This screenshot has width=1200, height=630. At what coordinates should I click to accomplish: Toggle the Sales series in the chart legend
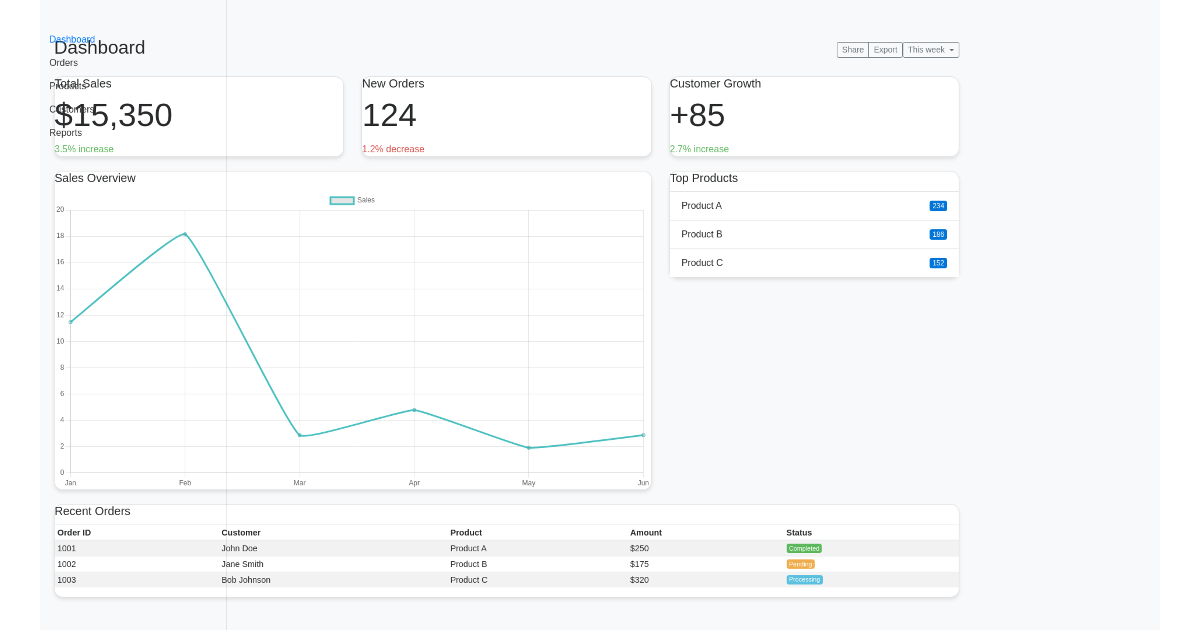point(350,200)
